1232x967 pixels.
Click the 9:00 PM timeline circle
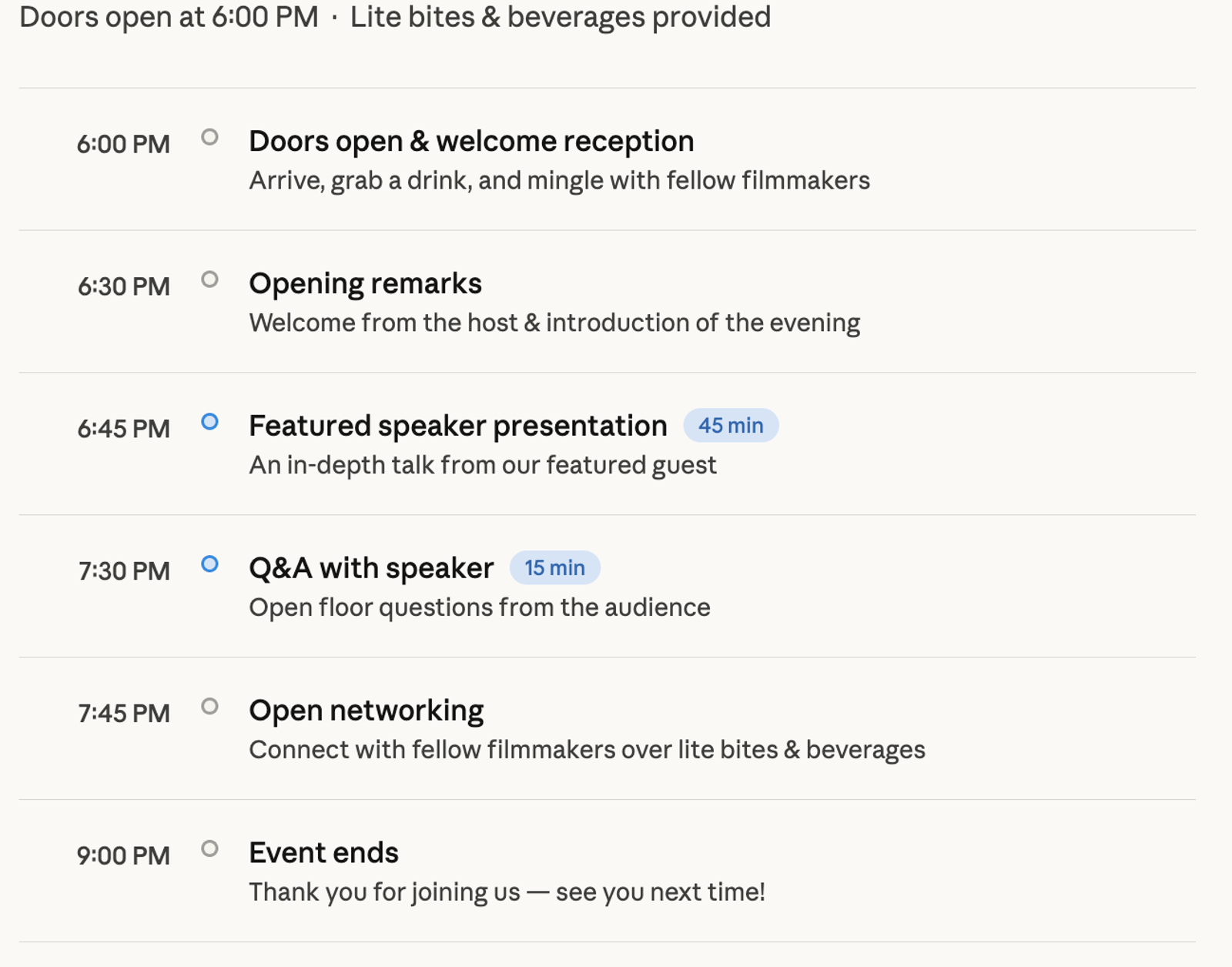tap(209, 848)
